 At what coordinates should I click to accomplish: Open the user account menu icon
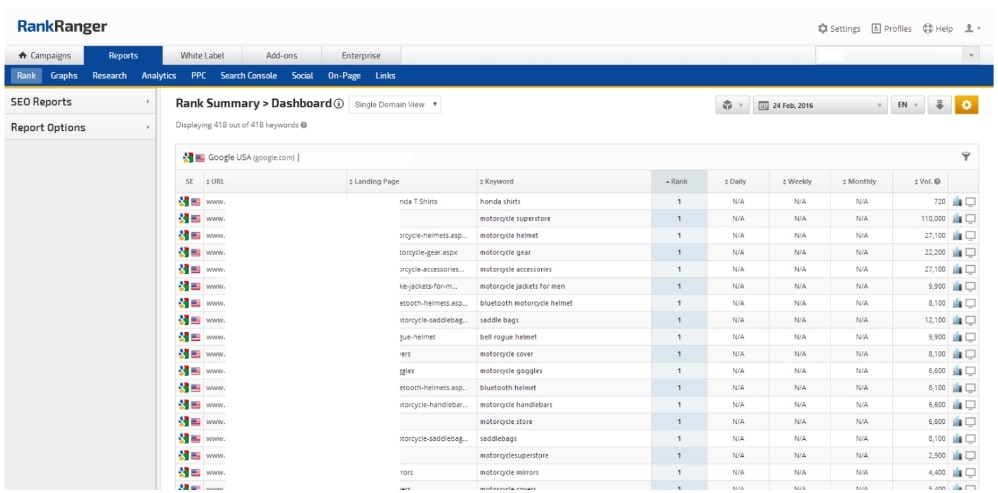pyautogui.click(x=973, y=29)
